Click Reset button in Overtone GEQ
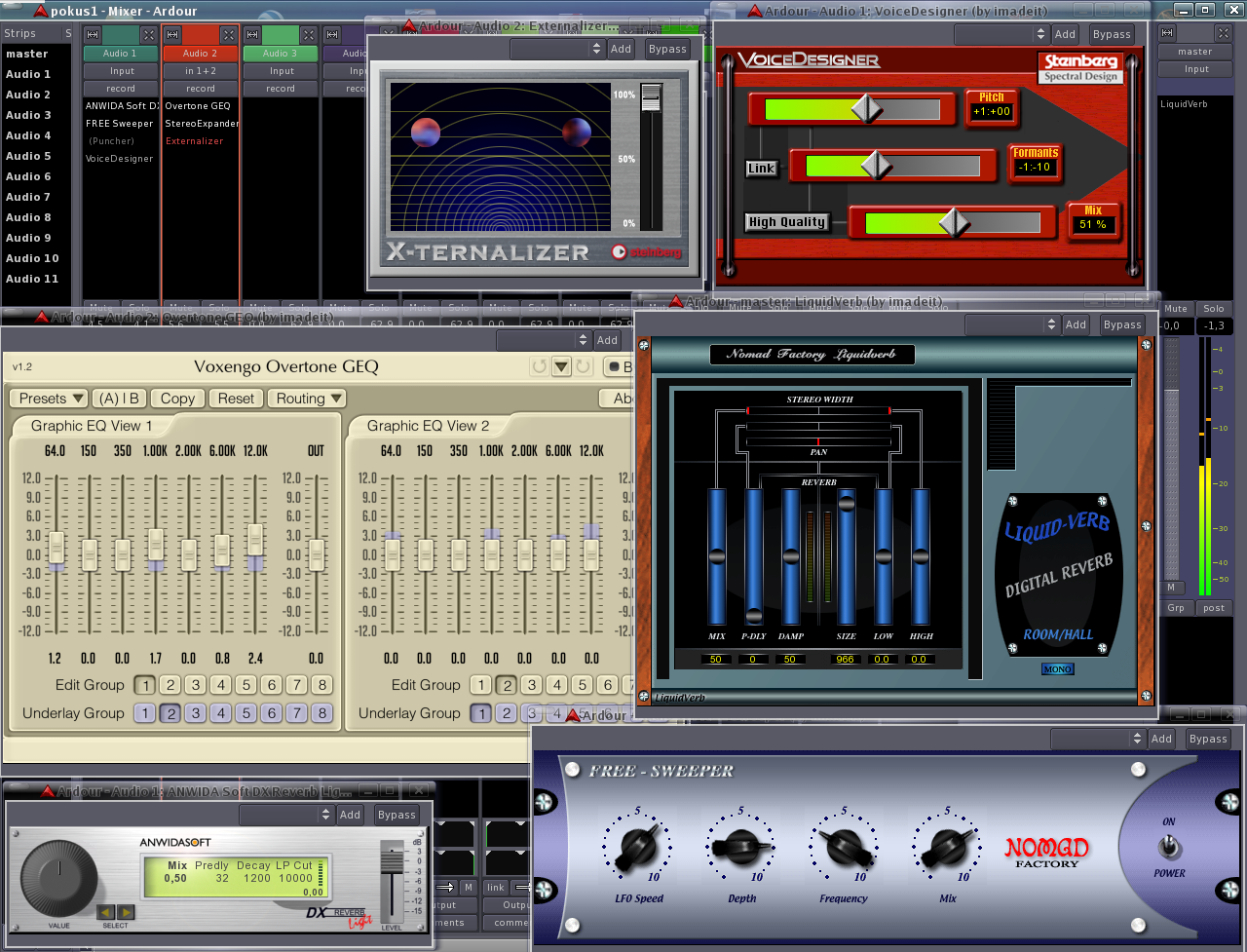Viewport: 1247px width, 952px height. pyautogui.click(x=236, y=399)
